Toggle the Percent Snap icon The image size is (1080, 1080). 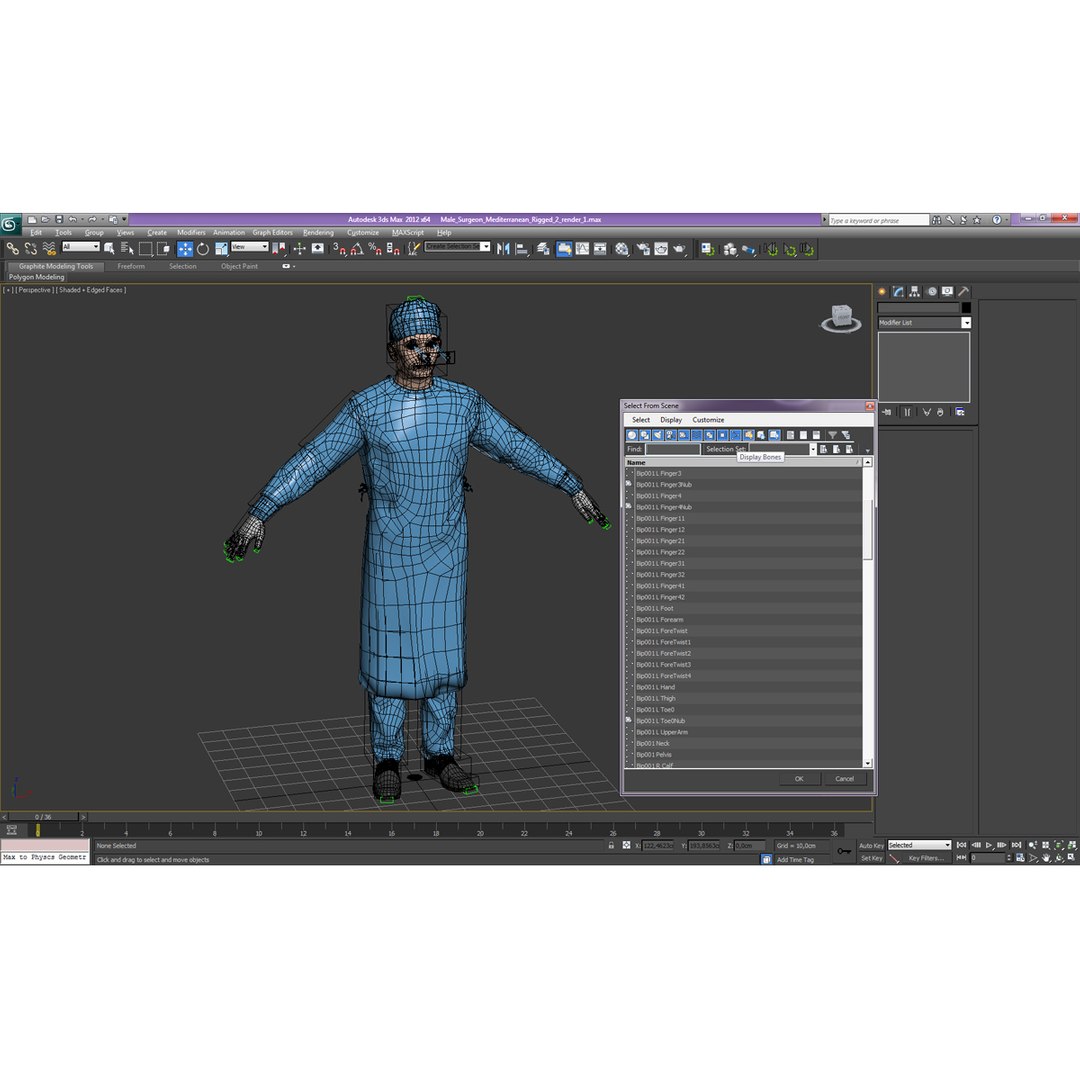pos(375,249)
